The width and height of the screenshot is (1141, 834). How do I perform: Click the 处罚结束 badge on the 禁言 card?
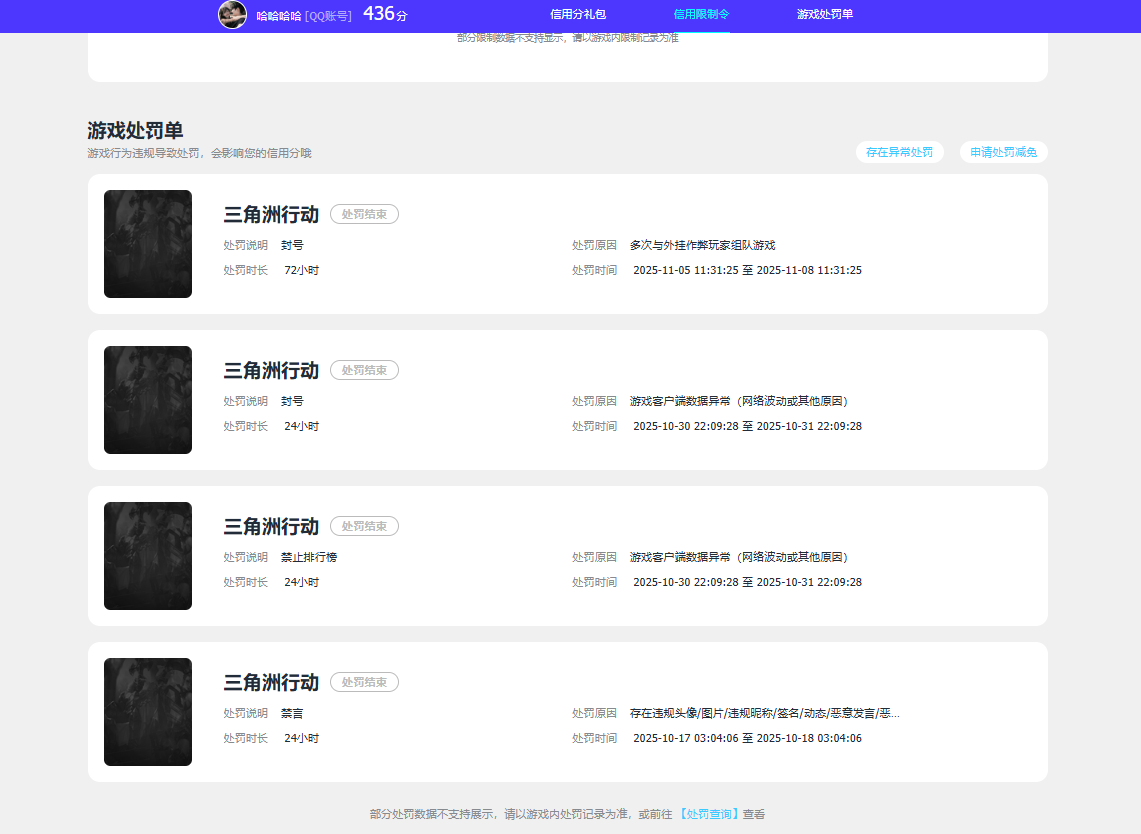[364, 682]
